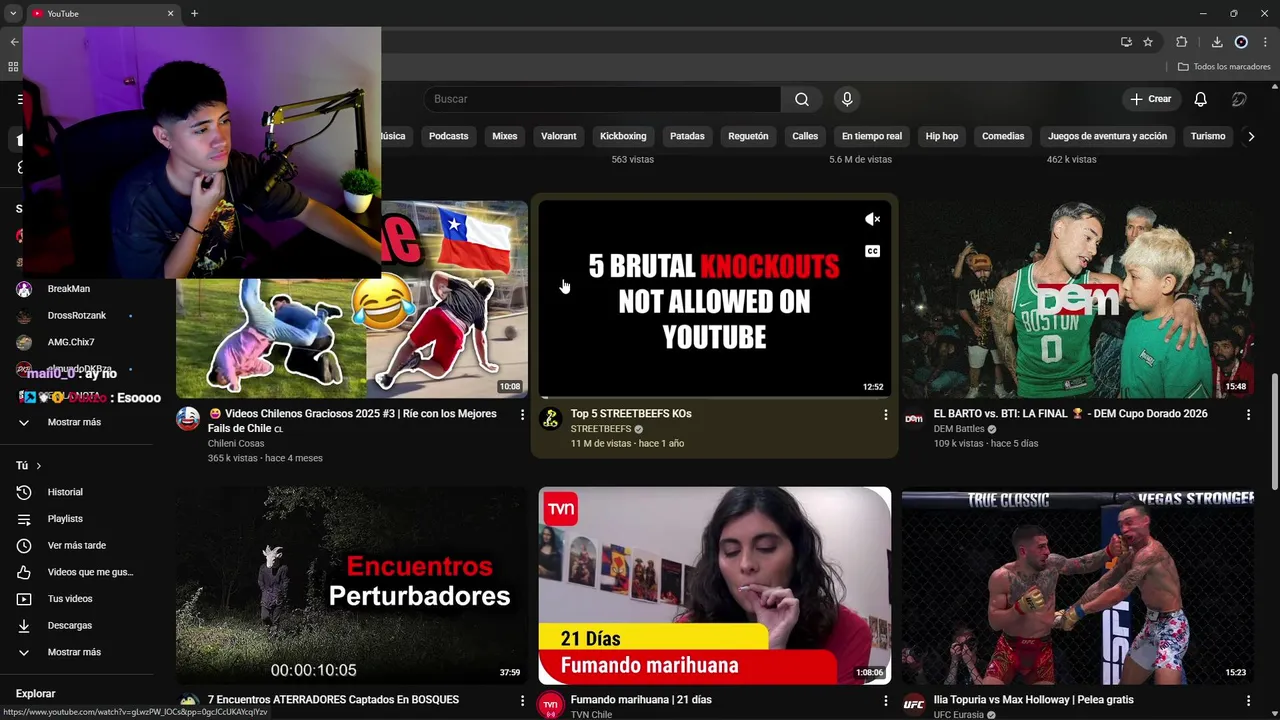Open browser downloads icon
This screenshot has height=720, width=1280.
coord(1217,42)
